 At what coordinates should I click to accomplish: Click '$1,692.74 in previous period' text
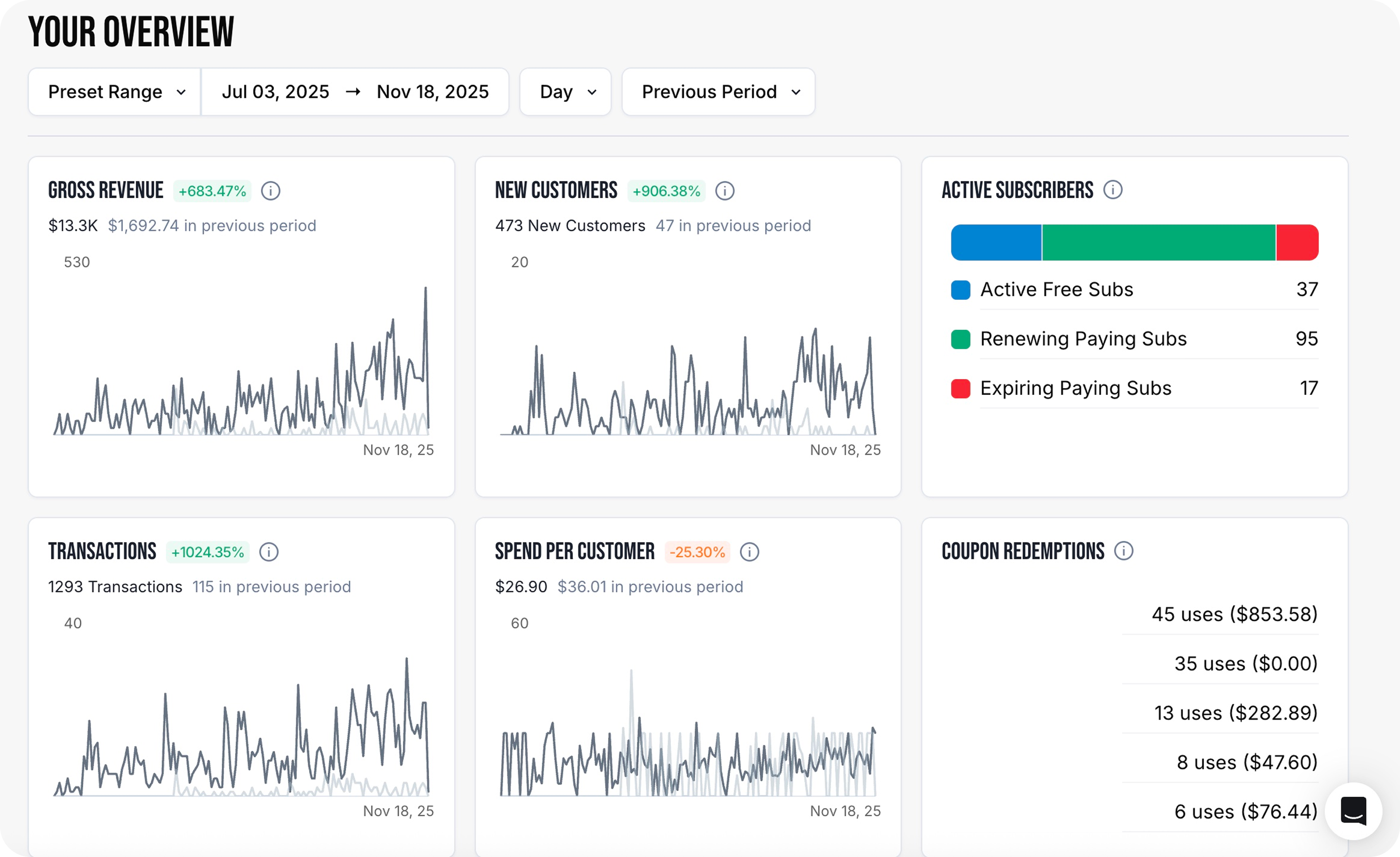tap(212, 225)
